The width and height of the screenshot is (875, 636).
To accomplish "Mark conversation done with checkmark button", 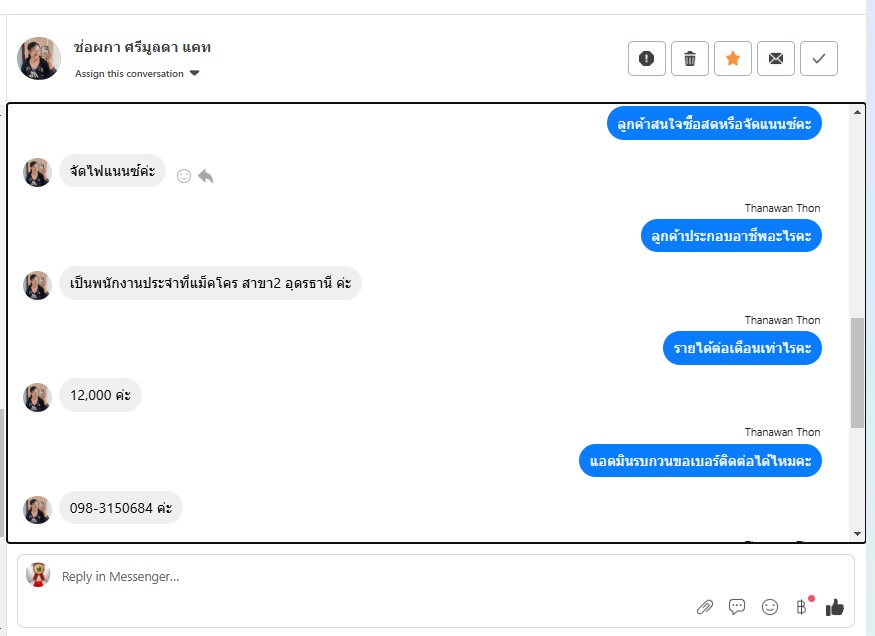I will 819,59.
